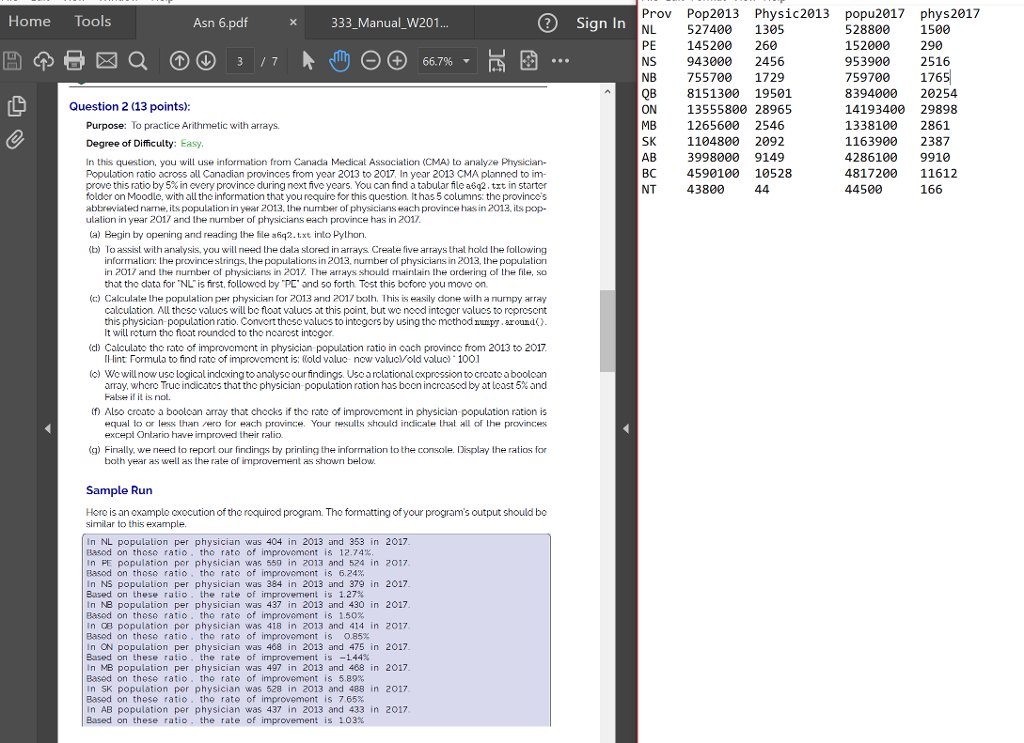1024x743 pixels.
Task: Switch to the Home tab
Action: [30, 21]
